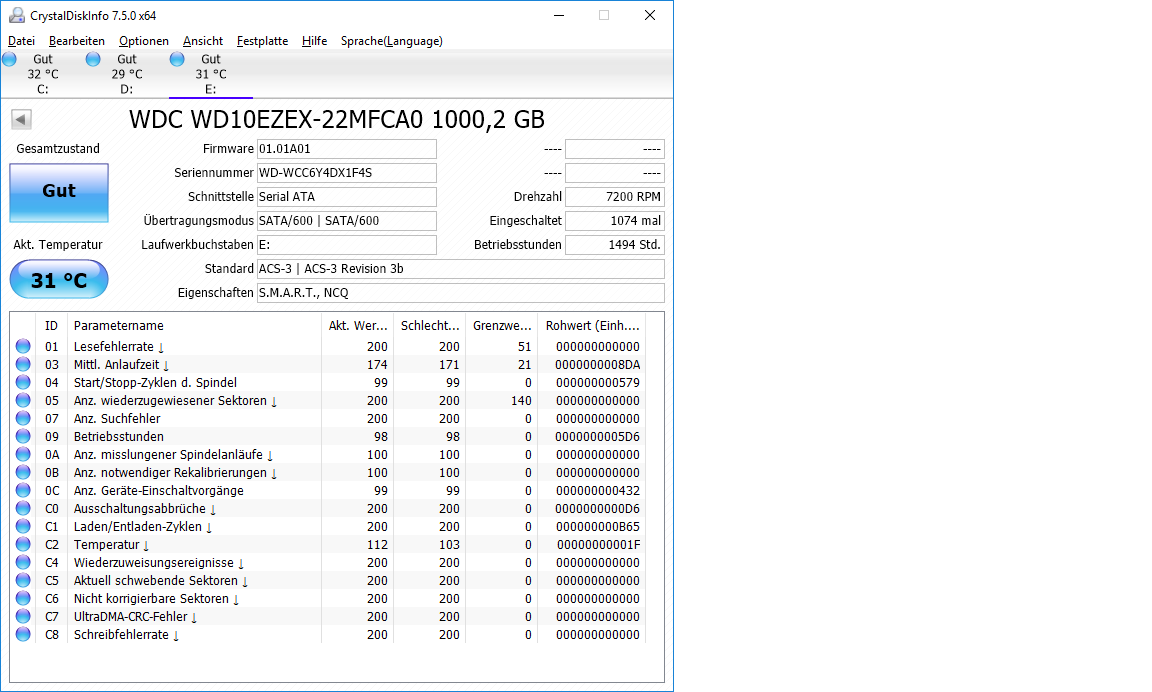The width and height of the screenshot is (1152, 692).
Task: Click status orb of notwendiger Rekalibrierungen row
Action: point(24,472)
